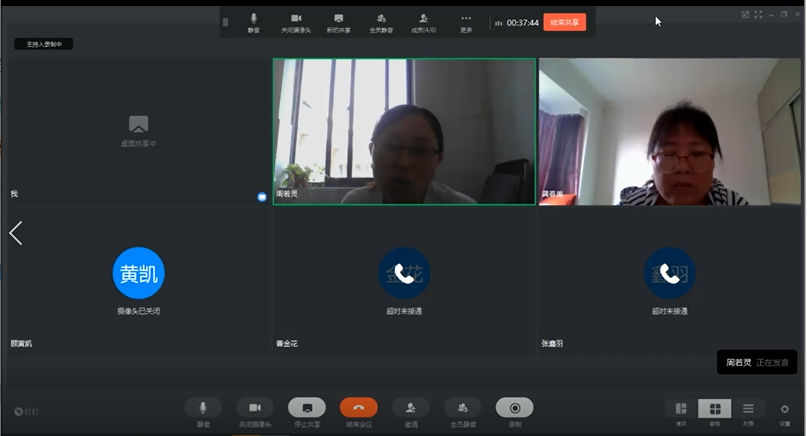Mute microphone in the floating share toolbar
The image size is (807, 436).
coord(254,20)
